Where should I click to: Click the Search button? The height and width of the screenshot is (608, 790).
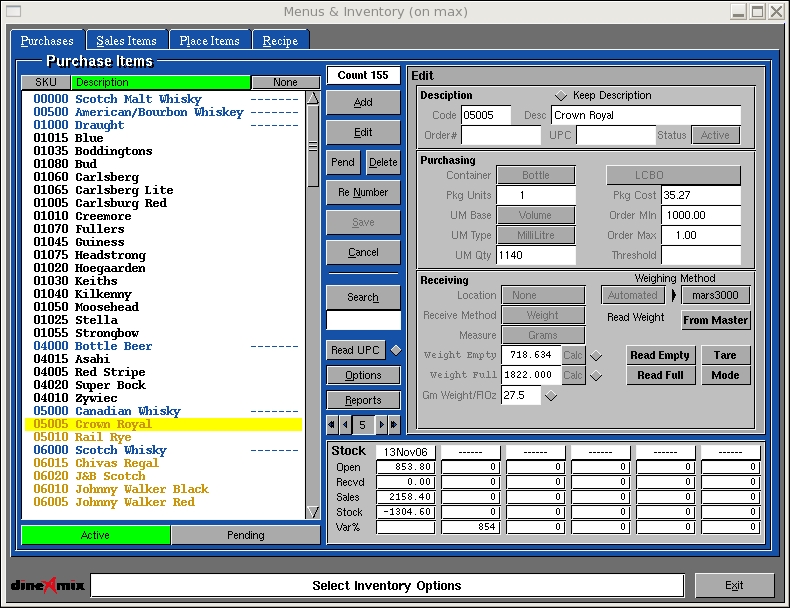(363, 297)
